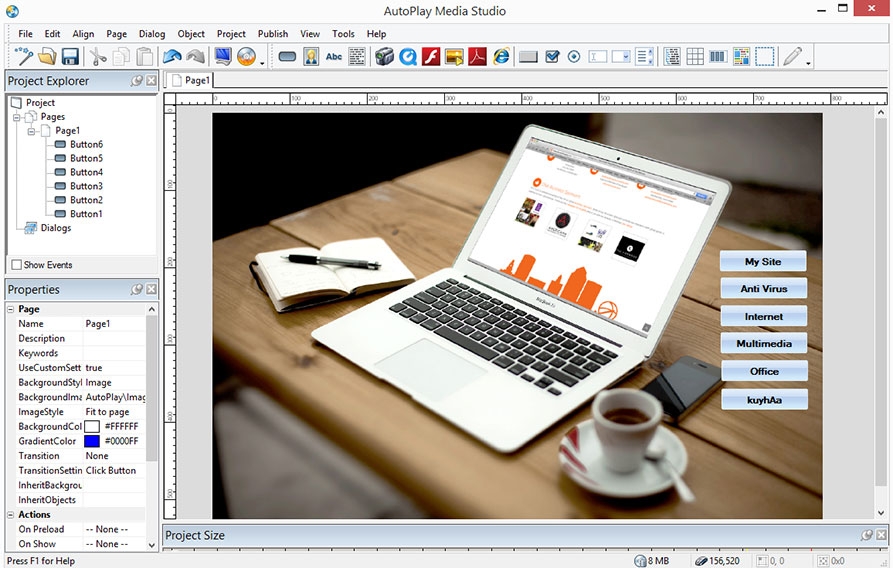Click the Undo arrow icon
893x568 pixels.
pyautogui.click(x=171, y=57)
